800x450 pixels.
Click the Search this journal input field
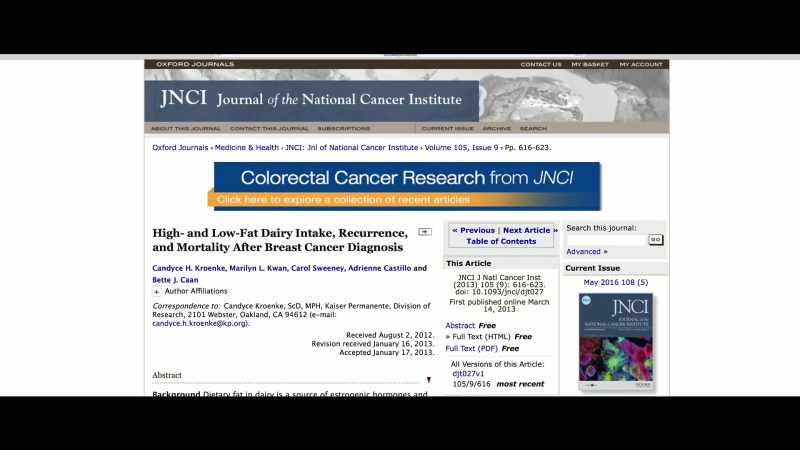click(x=606, y=240)
